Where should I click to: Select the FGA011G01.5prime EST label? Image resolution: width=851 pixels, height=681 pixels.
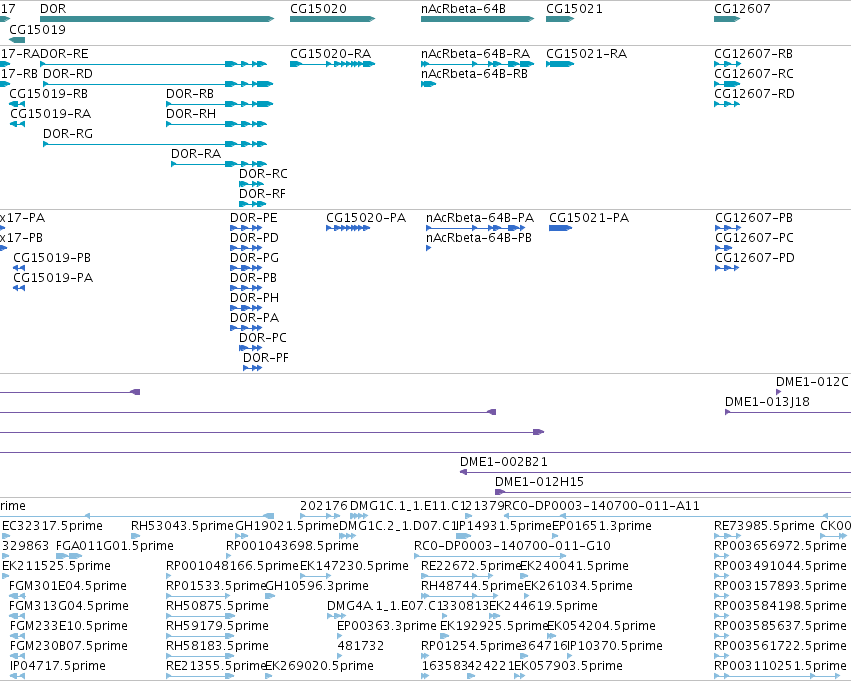pyautogui.click(x=115, y=546)
